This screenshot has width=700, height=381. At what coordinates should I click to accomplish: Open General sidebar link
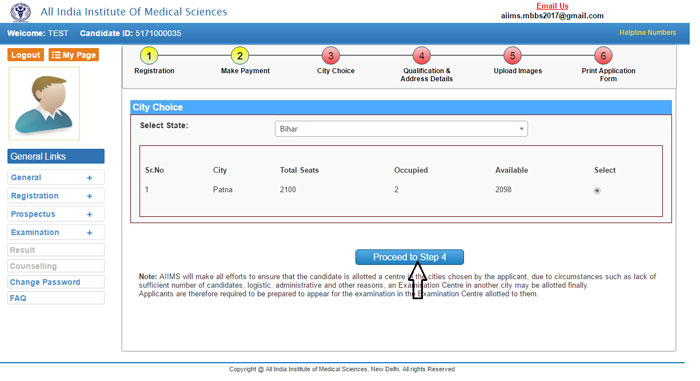(x=26, y=177)
